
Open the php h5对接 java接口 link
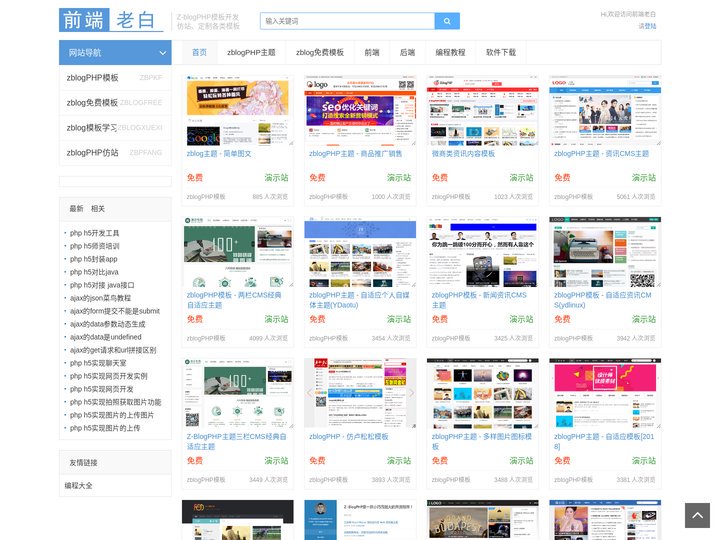click(x=102, y=285)
